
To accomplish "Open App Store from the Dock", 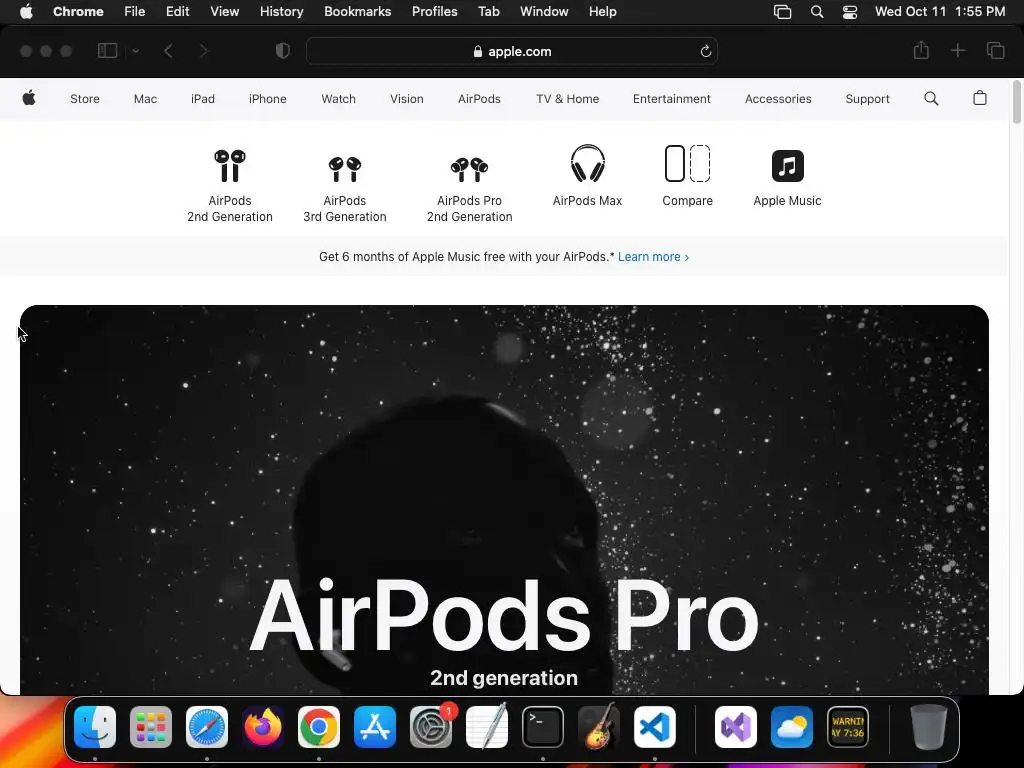I will 375,727.
